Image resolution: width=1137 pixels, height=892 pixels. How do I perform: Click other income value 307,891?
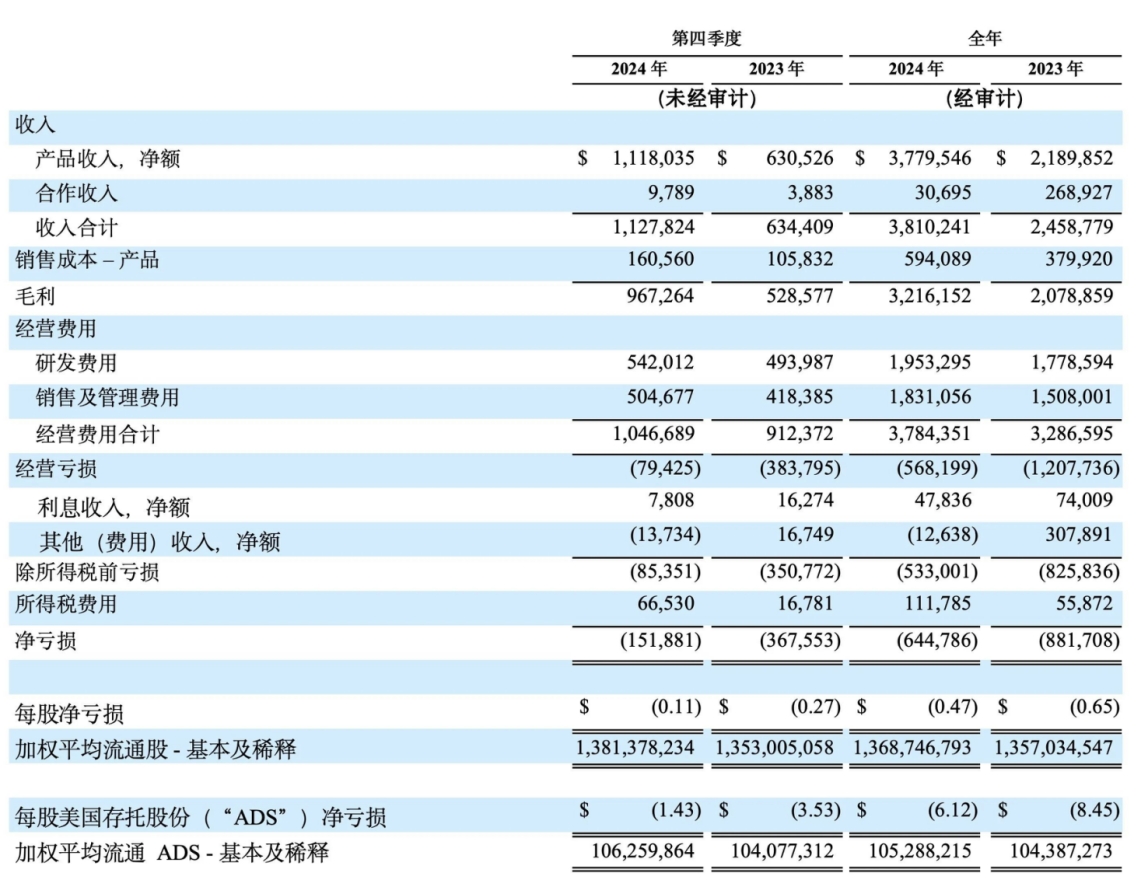[x=1078, y=534]
